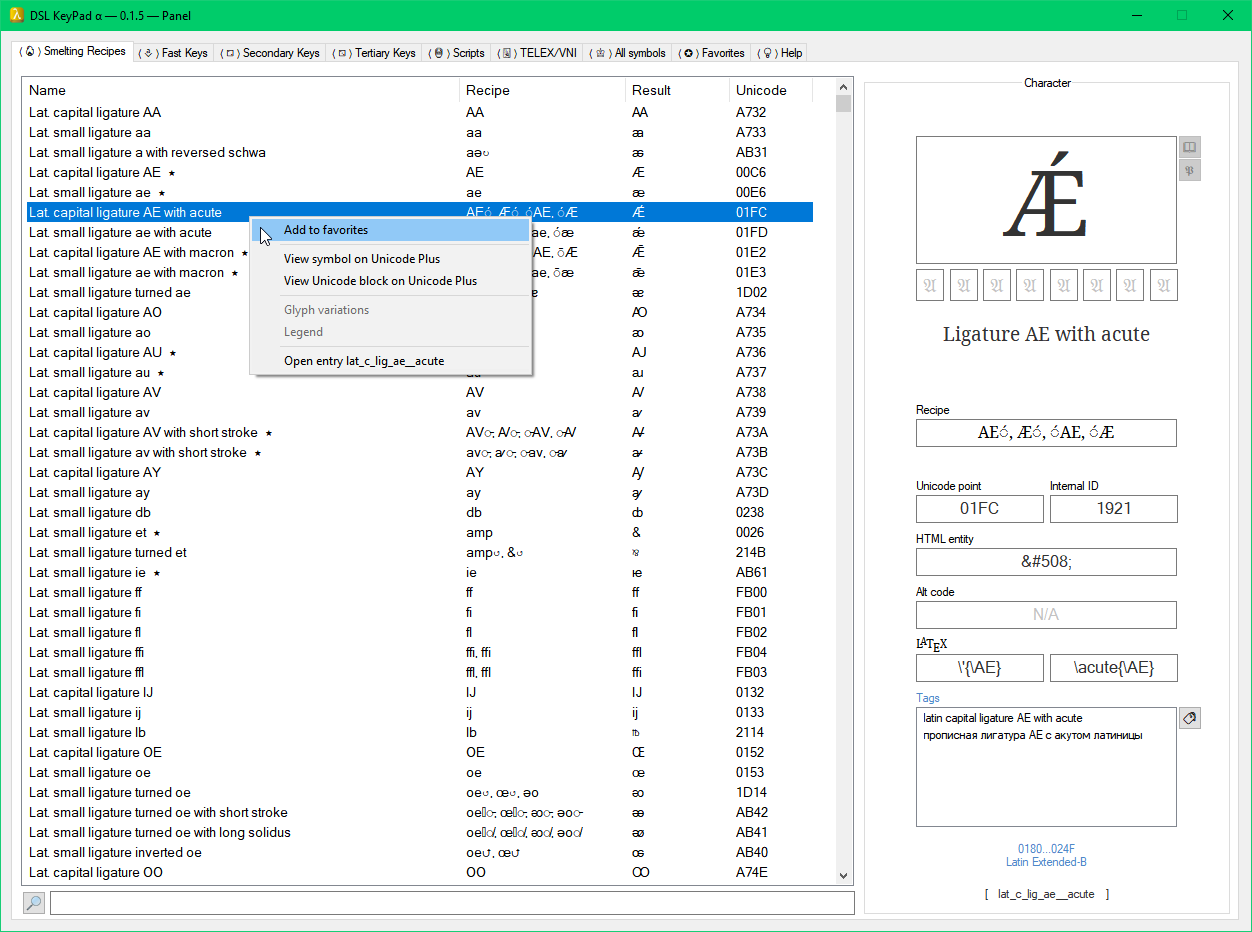This screenshot has height=932, width=1252.
Task: Click the fraktur glyph button under book icon
Action: tap(1189, 170)
